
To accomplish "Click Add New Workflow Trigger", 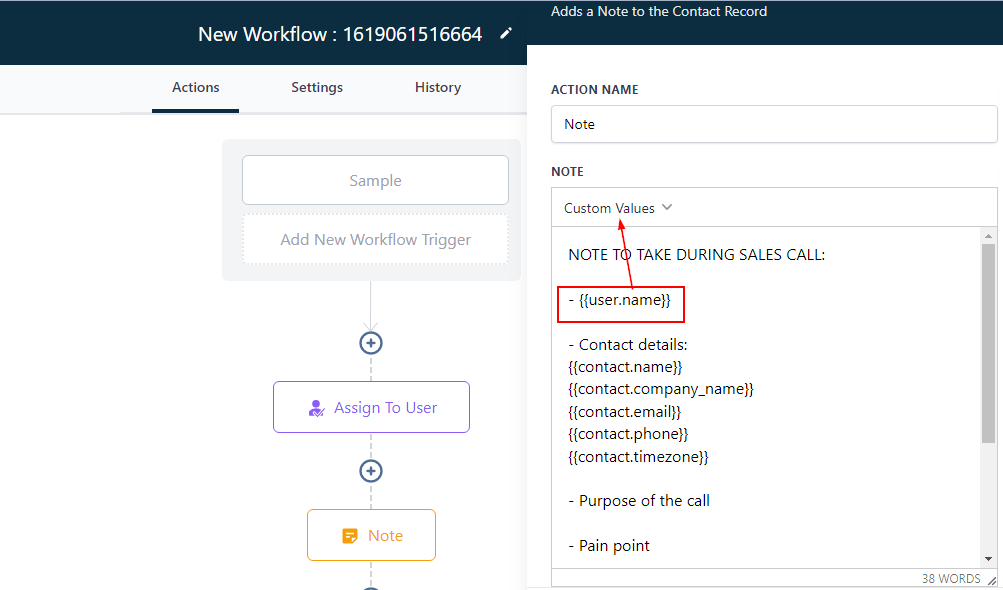I will (375, 240).
